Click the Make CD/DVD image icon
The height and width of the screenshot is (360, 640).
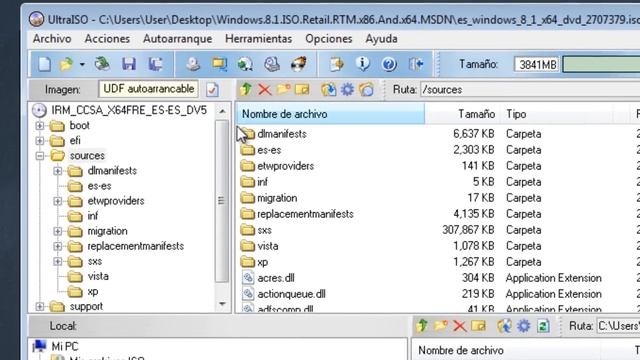click(x=193, y=64)
